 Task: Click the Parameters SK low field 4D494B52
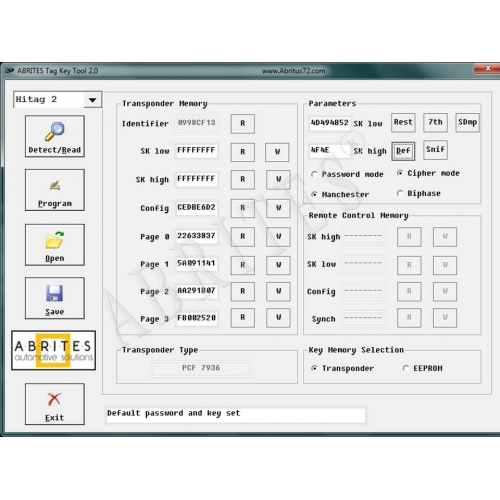click(x=330, y=123)
